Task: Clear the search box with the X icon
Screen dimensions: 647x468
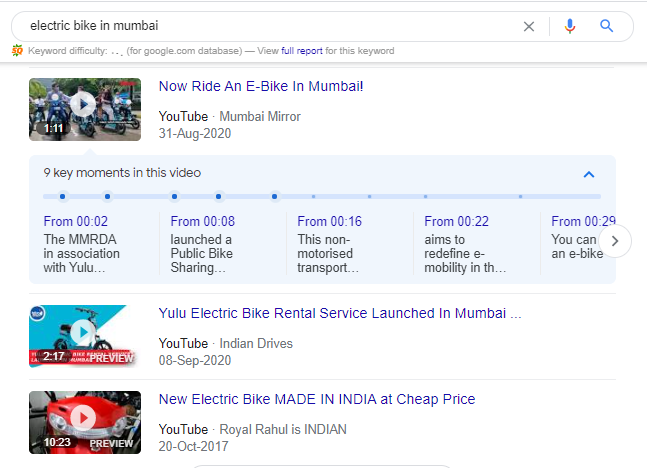Action: pyautogui.click(x=529, y=26)
